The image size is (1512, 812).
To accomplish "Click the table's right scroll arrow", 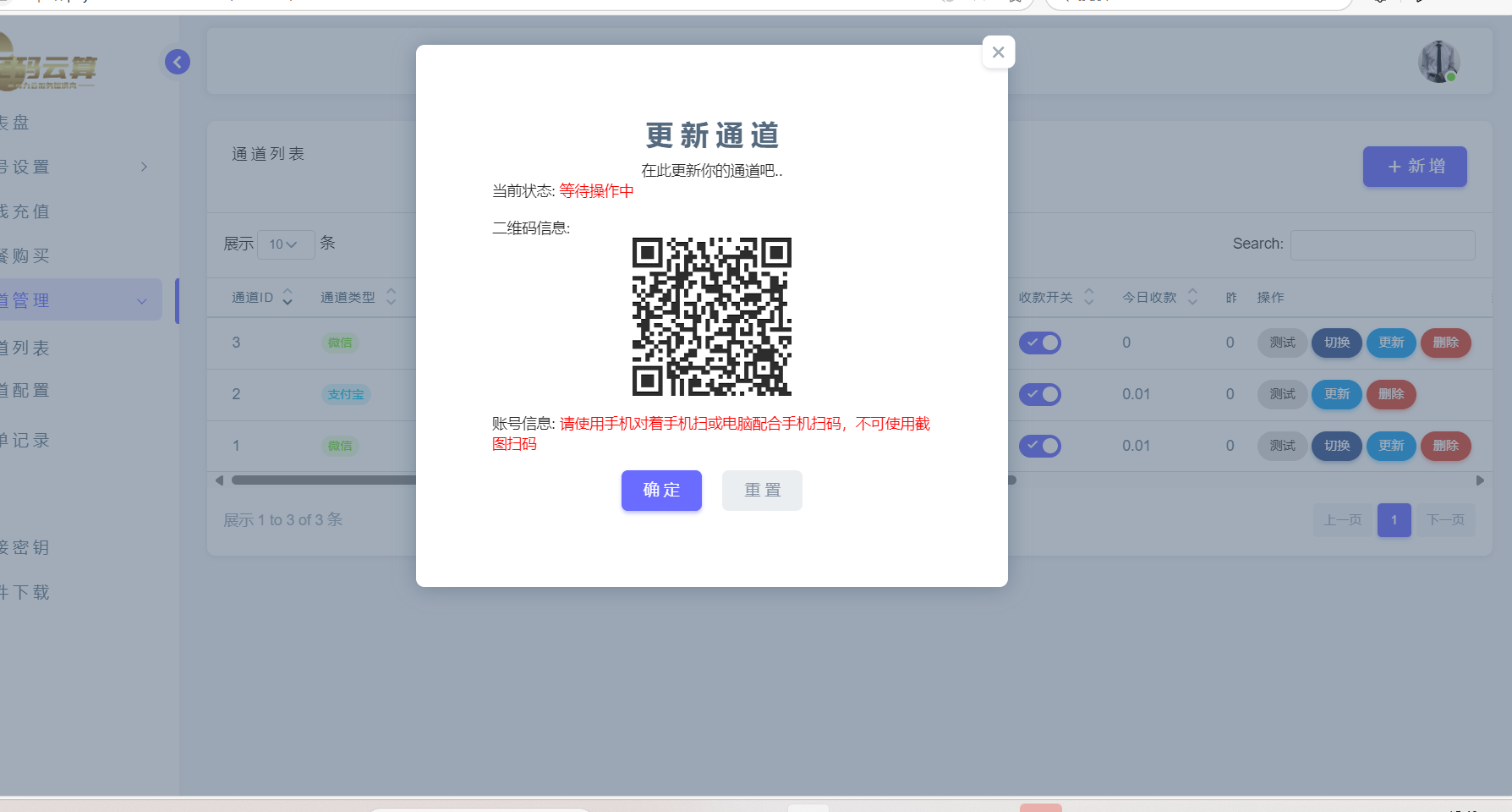I will (1480, 480).
